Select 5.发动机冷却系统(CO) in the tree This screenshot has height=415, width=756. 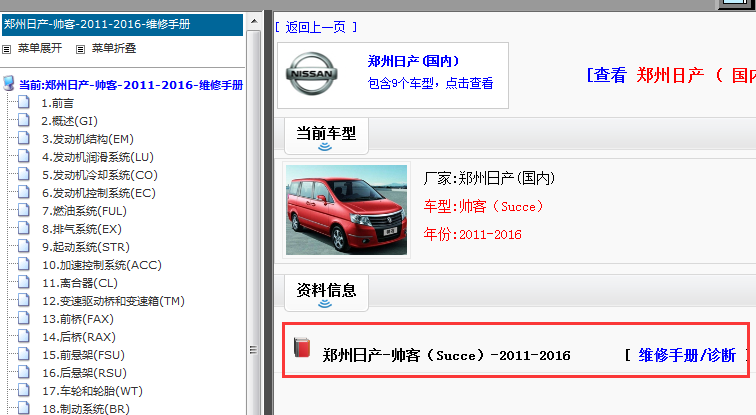99,175
